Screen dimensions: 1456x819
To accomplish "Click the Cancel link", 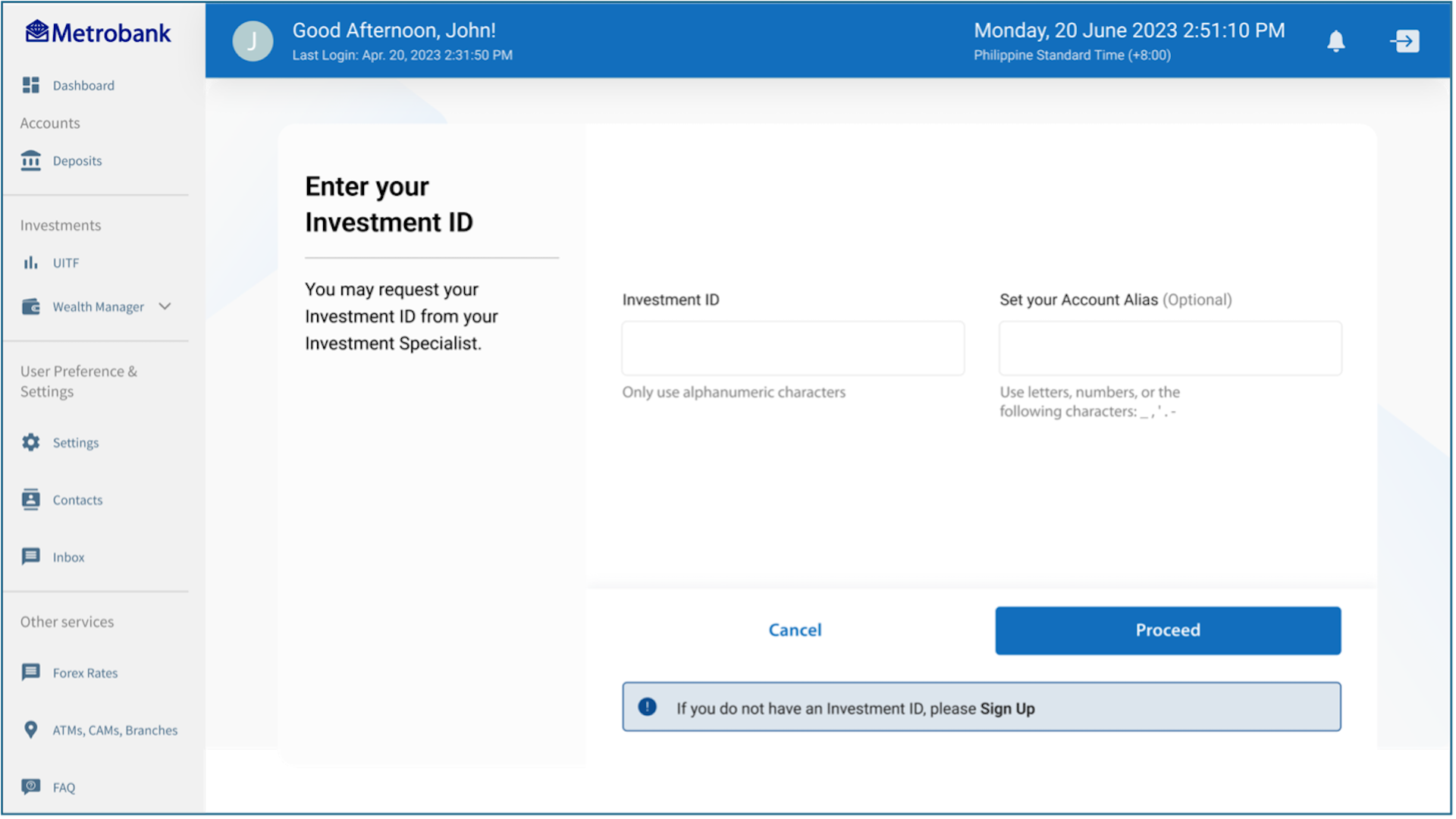I will pos(794,630).
